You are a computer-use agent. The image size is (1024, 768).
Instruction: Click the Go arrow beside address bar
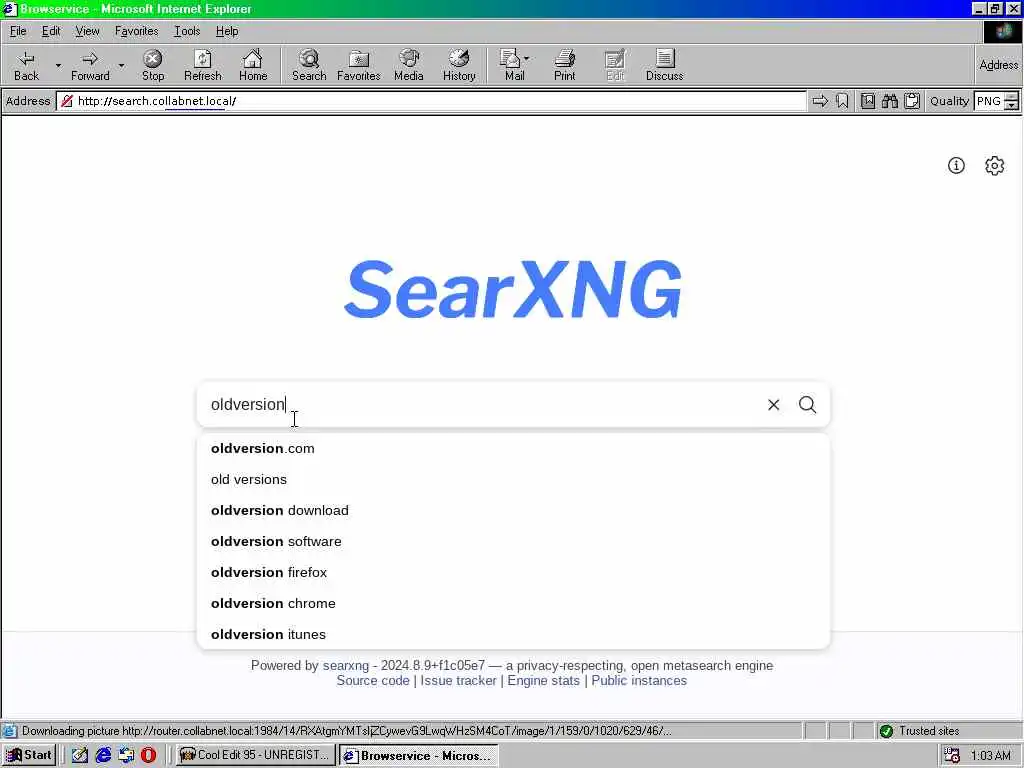[820, 101]
